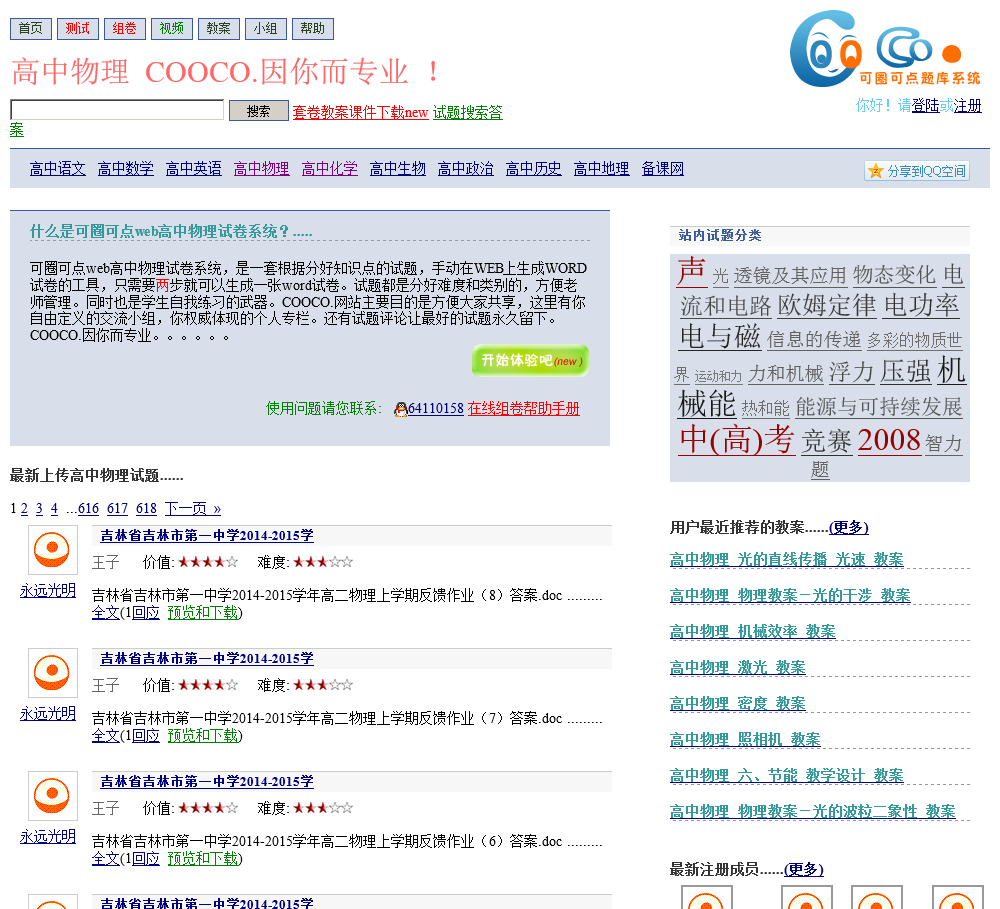Click the 注册 link
1000x909 pixels.
click(x=967, y=106)
